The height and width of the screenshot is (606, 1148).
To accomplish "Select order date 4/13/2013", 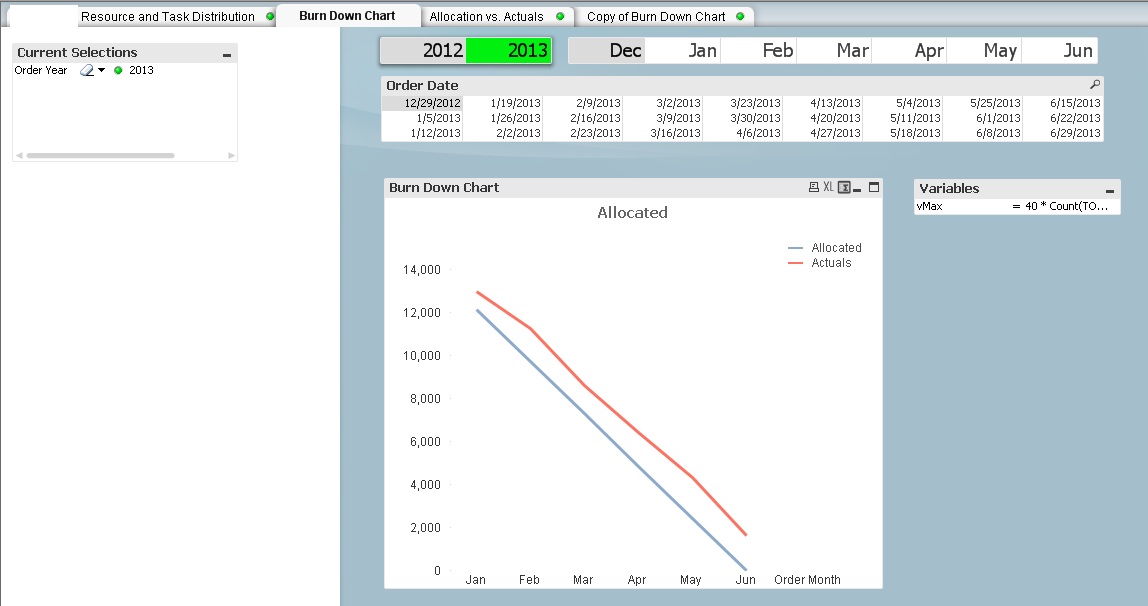I will (x=822, y=103).
